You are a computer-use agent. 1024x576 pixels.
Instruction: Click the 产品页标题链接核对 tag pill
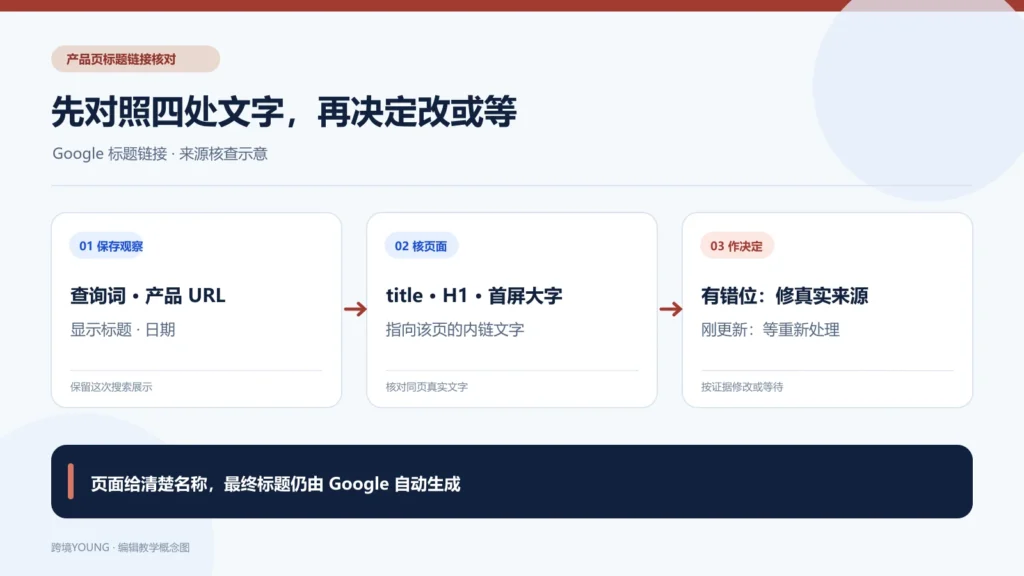tap(135, 59)
